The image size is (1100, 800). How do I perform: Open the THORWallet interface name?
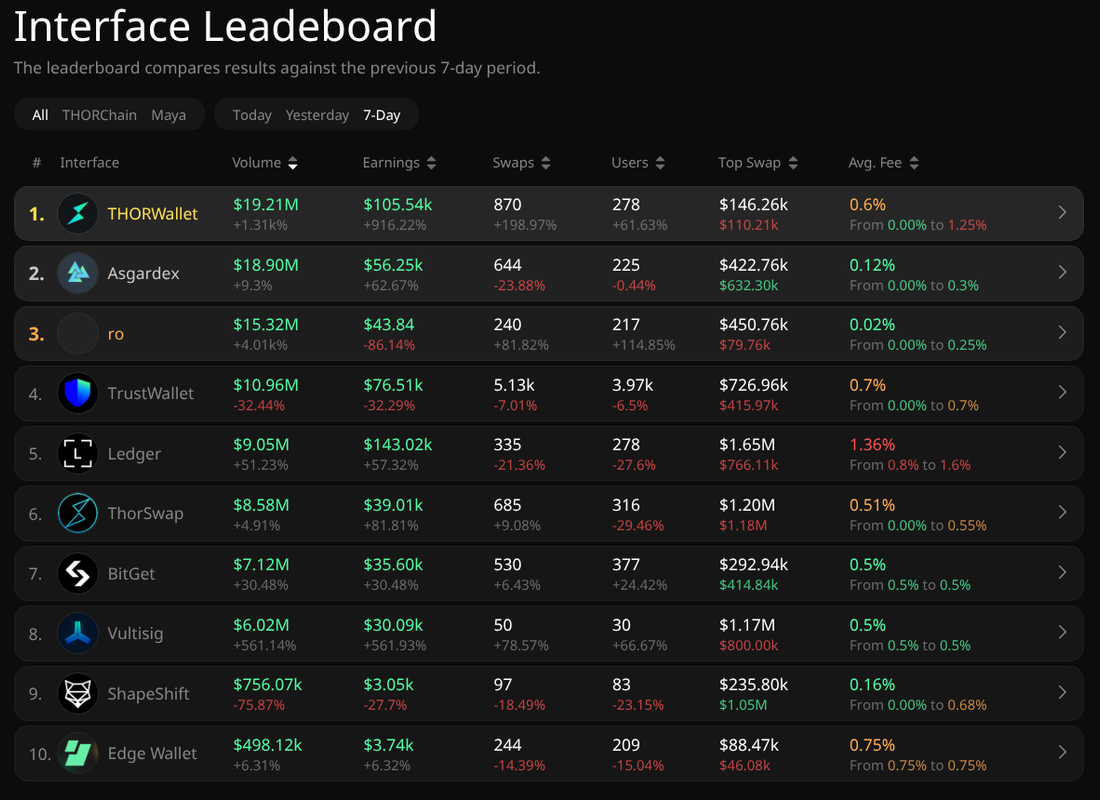click(152, 214)
